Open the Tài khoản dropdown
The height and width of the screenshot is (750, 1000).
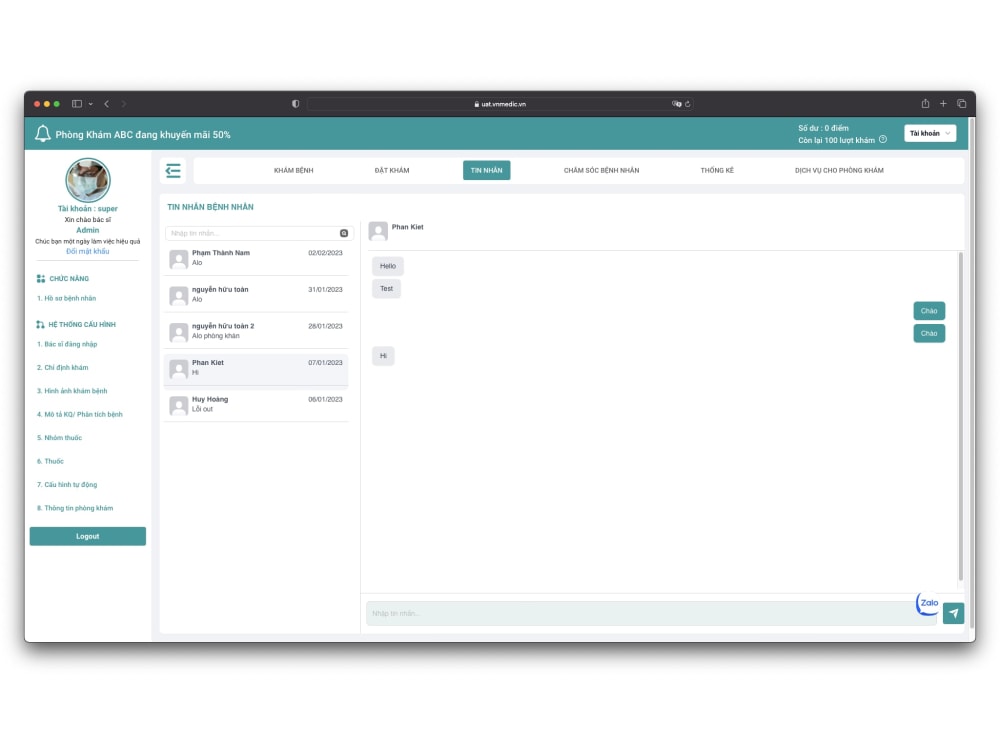pos(930,133)
